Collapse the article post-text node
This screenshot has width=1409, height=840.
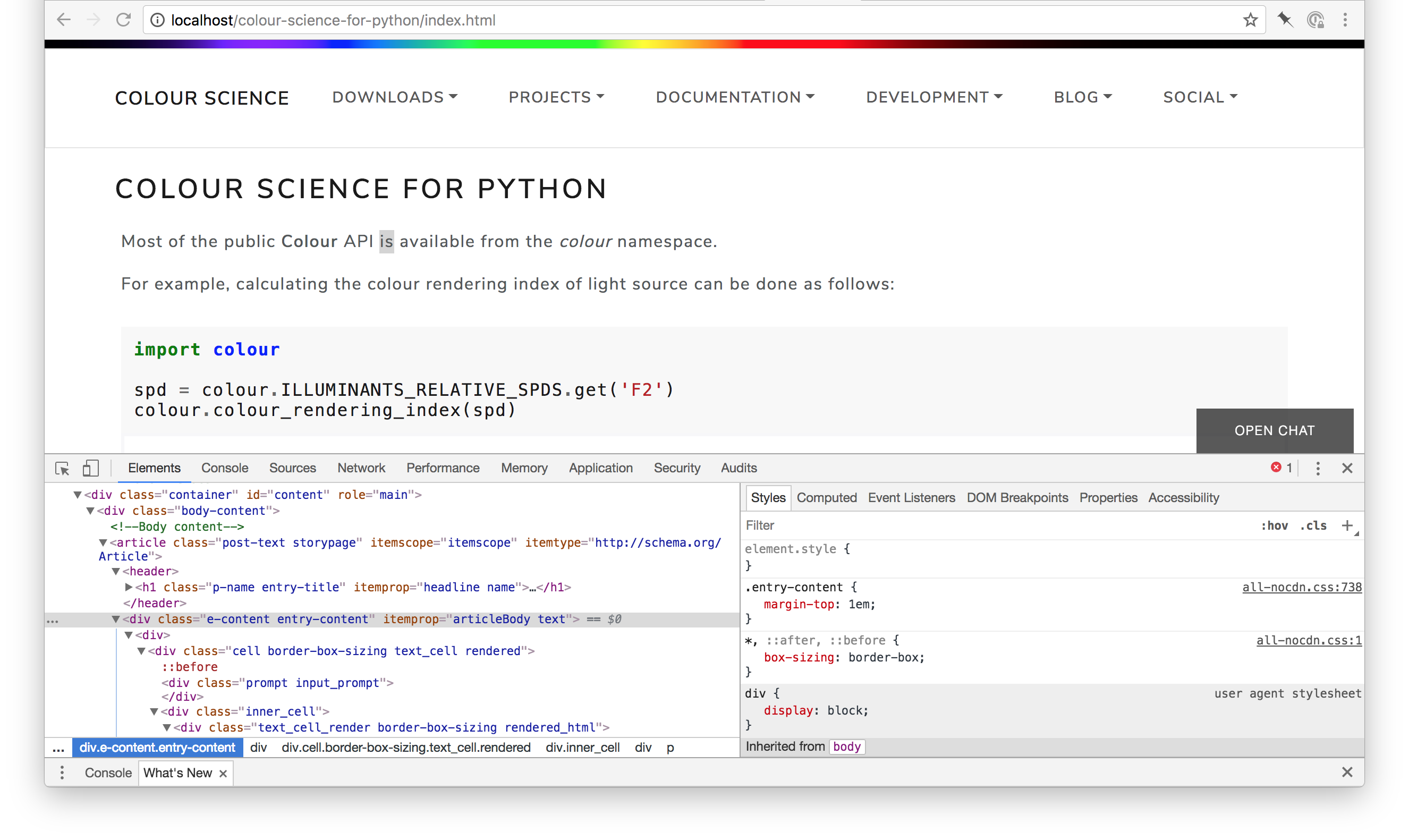[103, 543]
